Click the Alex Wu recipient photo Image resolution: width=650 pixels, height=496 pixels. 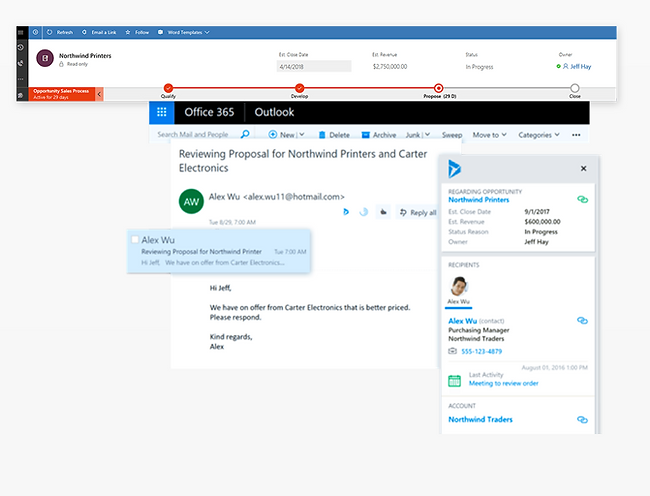459,286
